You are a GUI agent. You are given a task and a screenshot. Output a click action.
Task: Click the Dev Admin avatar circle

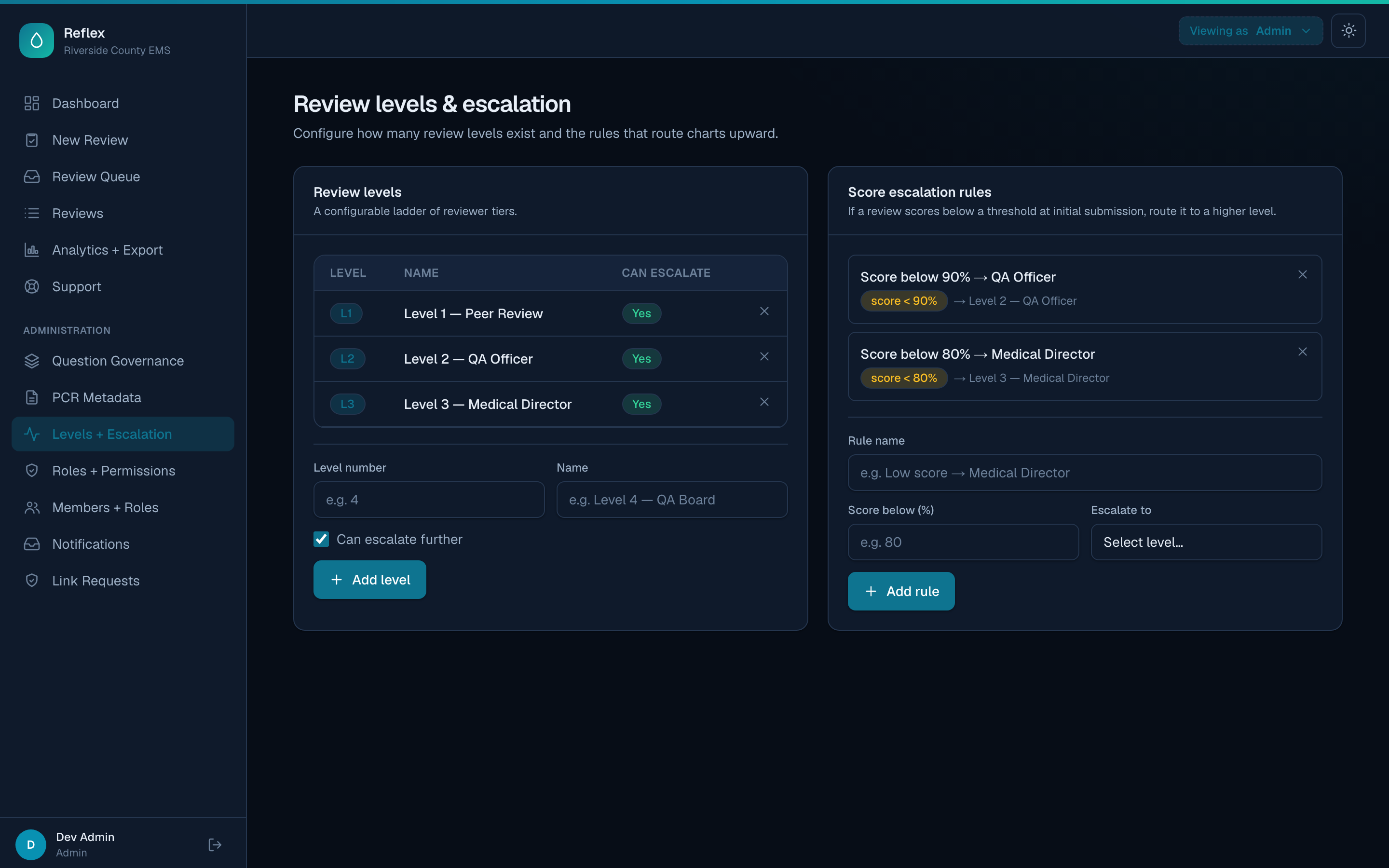tap(31, 844)
